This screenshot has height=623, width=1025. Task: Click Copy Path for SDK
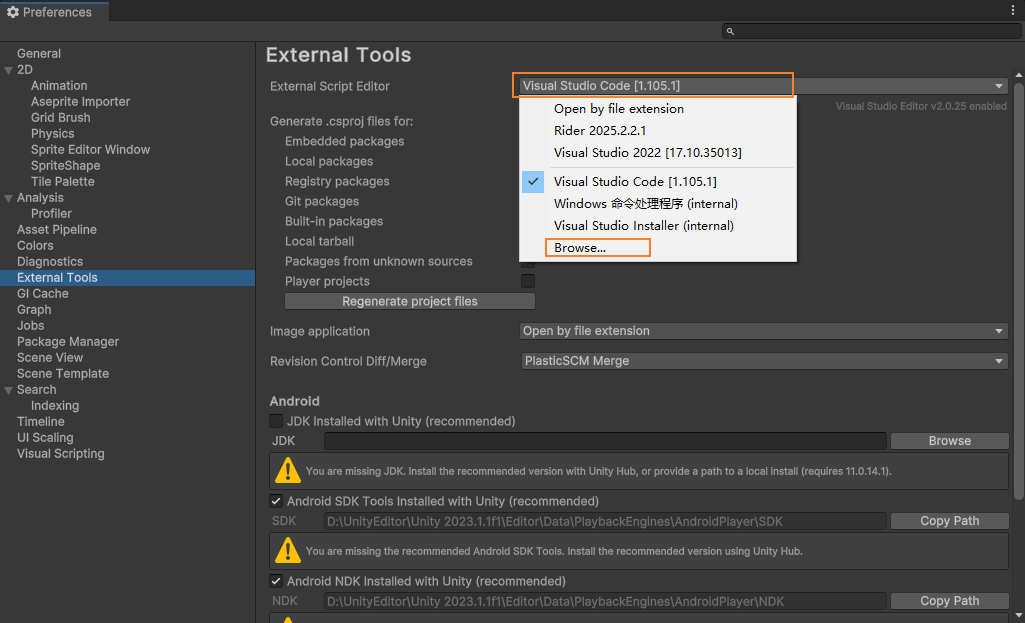click(x=949, y=521)
